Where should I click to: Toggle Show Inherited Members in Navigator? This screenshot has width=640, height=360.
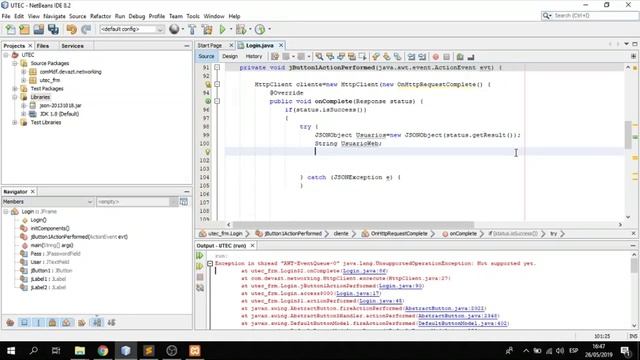click(10, 323)
